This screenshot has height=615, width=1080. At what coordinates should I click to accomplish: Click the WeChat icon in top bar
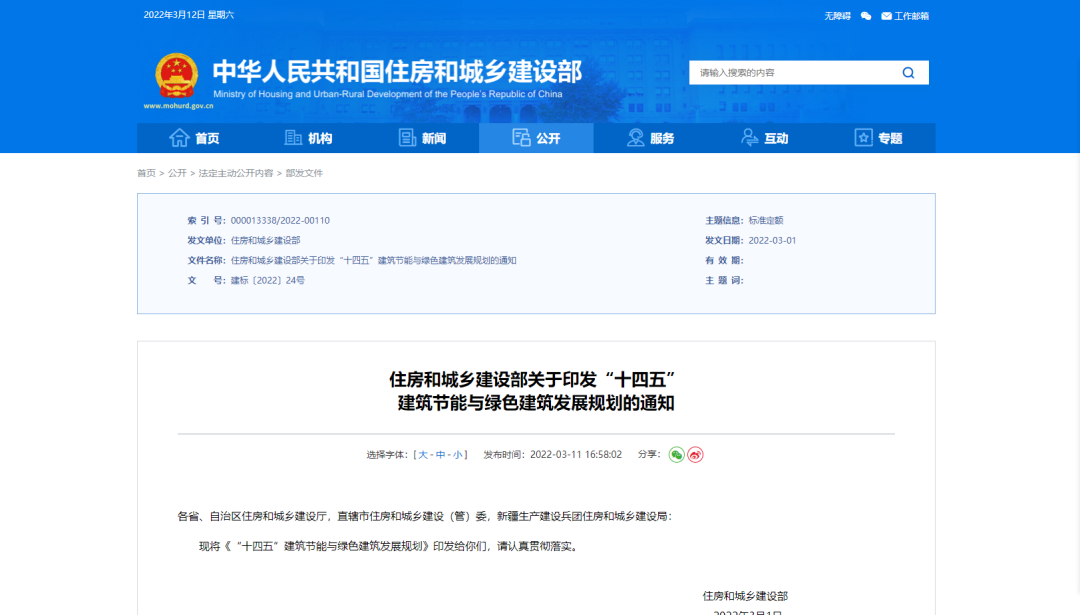(866, 16)
